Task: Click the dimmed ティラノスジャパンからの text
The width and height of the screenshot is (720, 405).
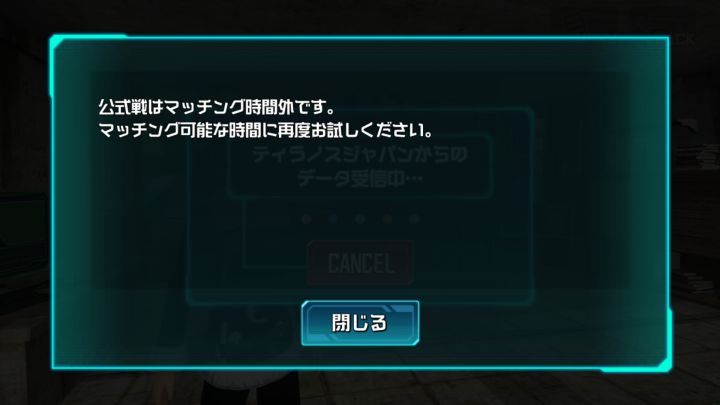Action: [x=360, y=154]
